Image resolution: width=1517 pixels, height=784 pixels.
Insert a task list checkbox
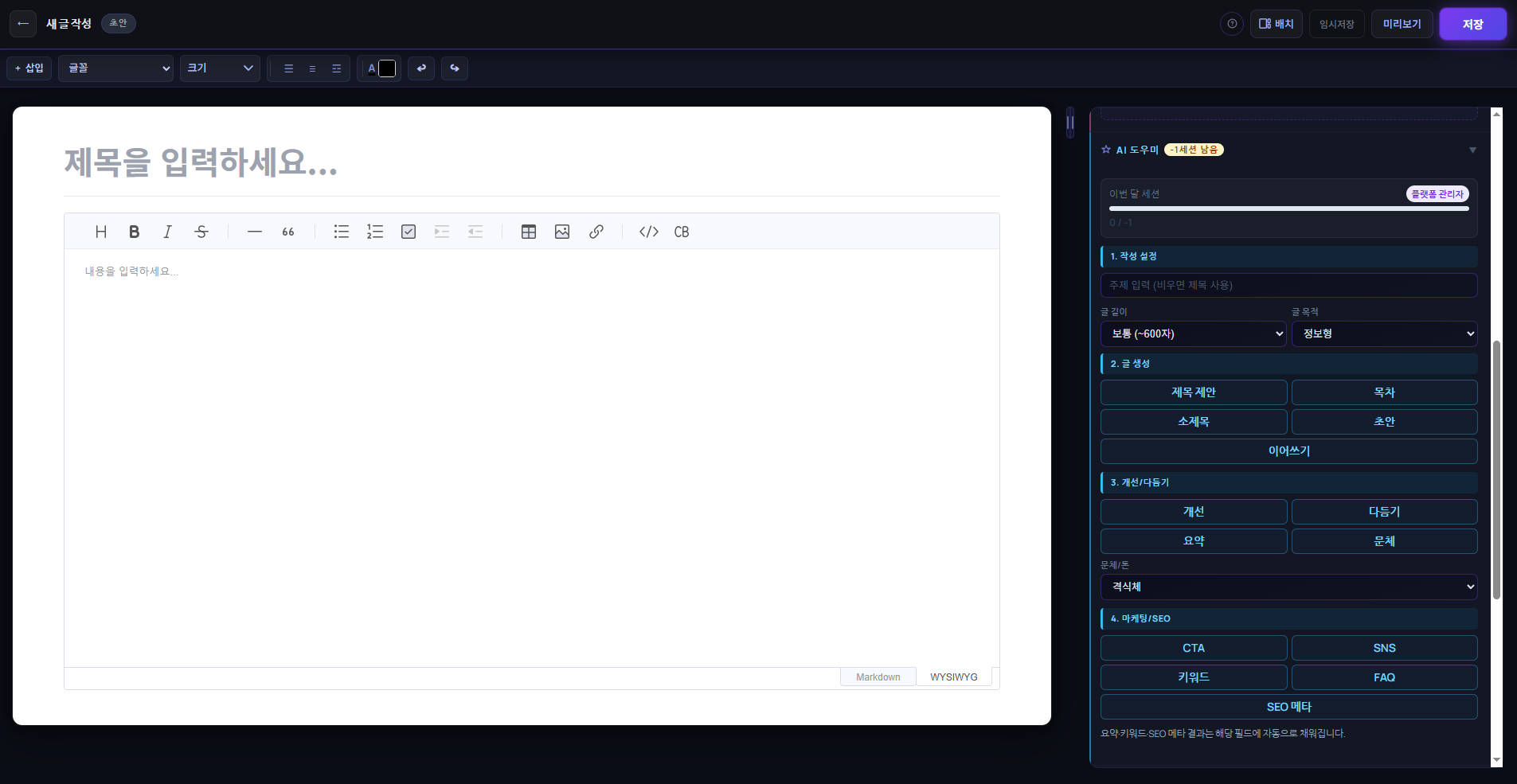(409, 232)
